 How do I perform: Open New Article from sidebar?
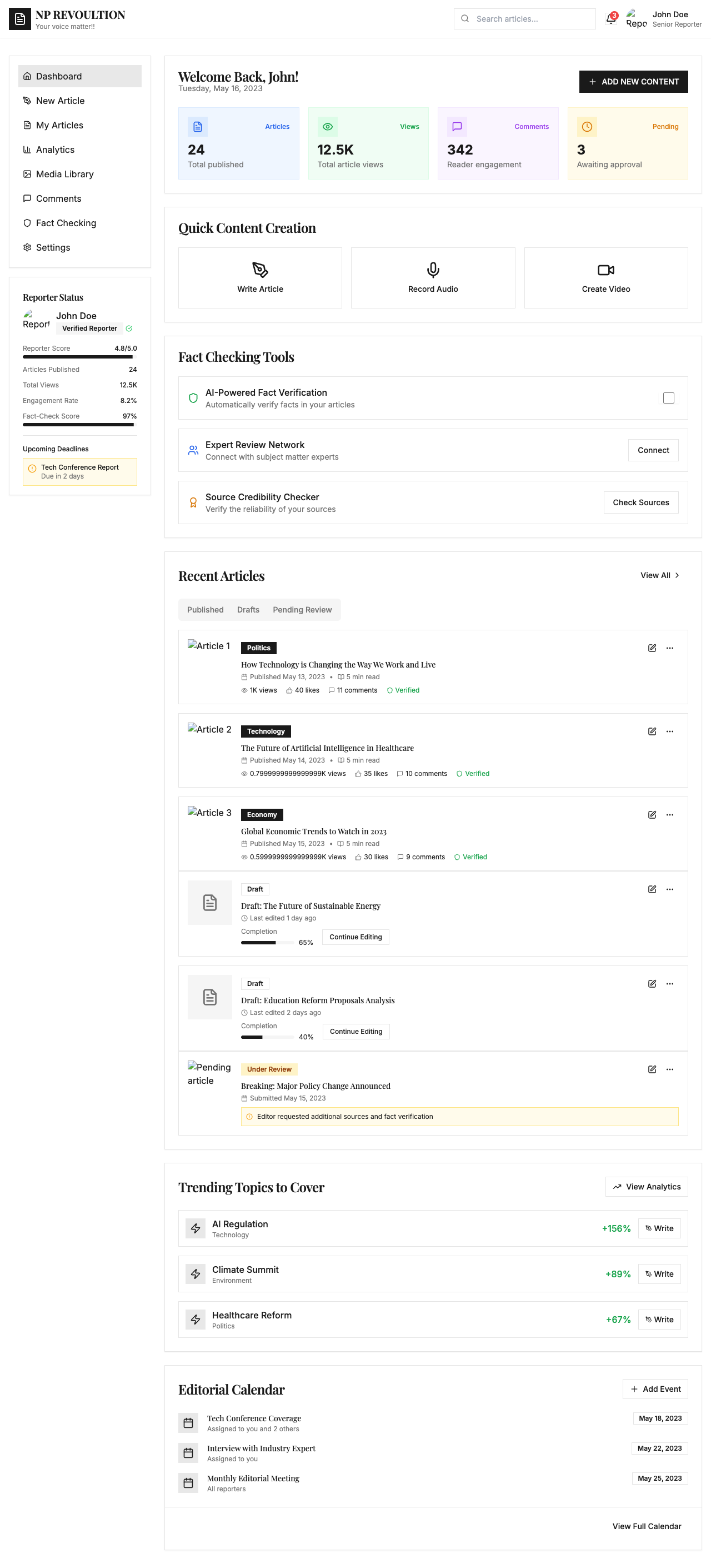pyautogui.click(x=79, y=101)
